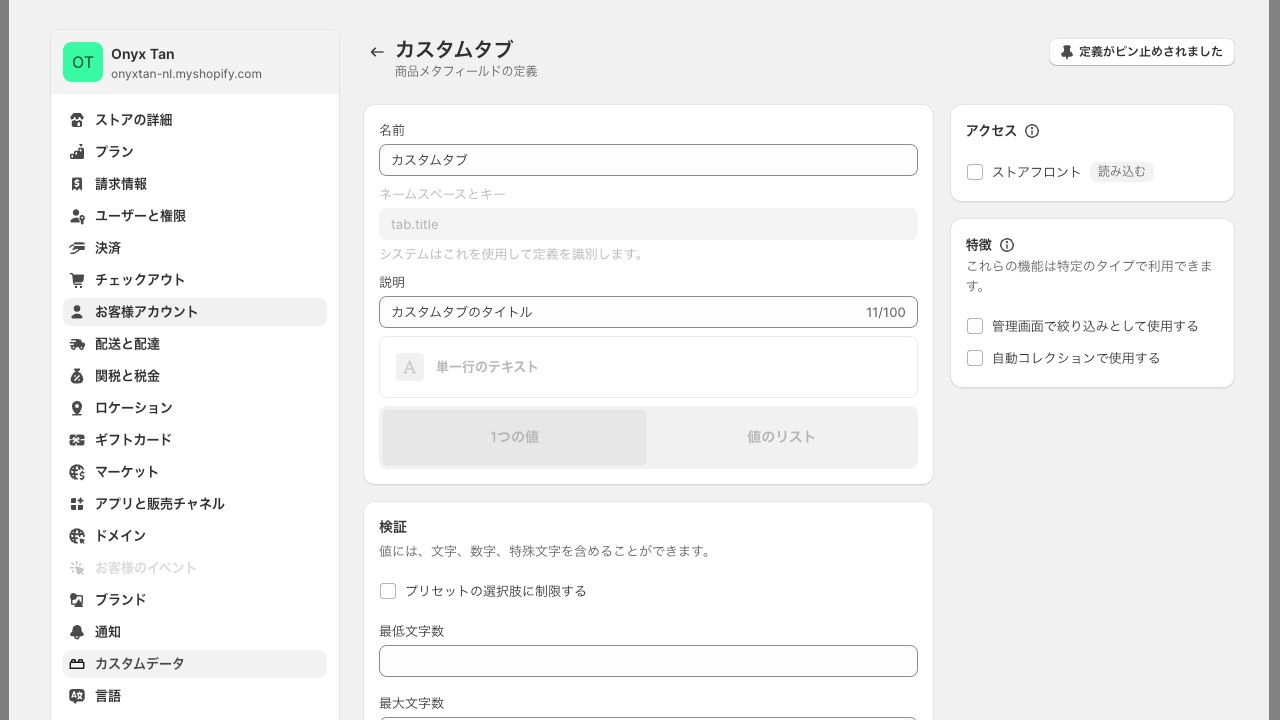The height and width of the screenshot is (720, 1280).
Task: Check プリセットの選択肢に制限する
Action: tap(388, 591)
